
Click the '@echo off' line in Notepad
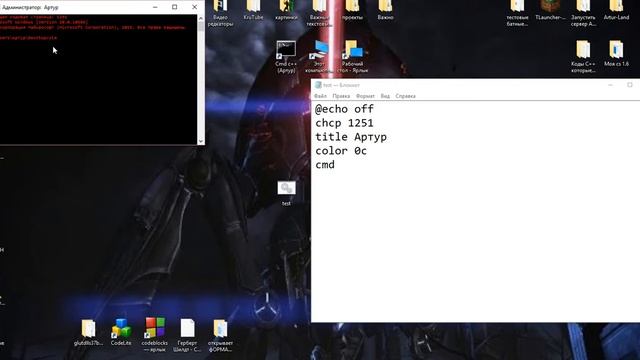344,109
